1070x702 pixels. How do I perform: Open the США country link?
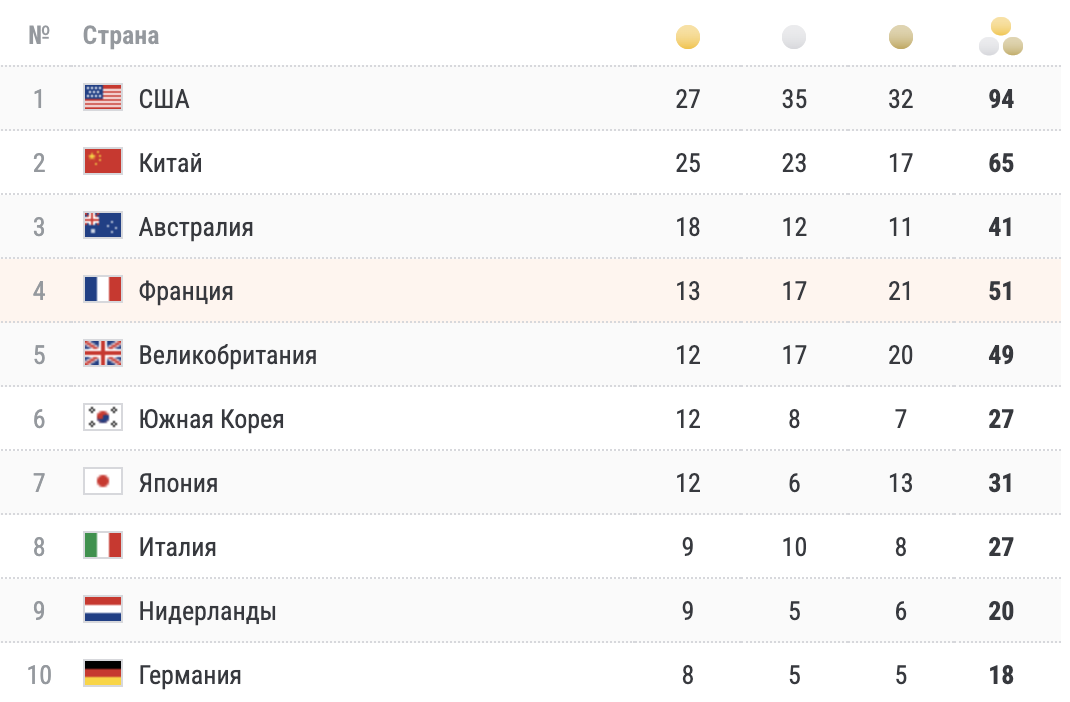(x=164, y=99)
